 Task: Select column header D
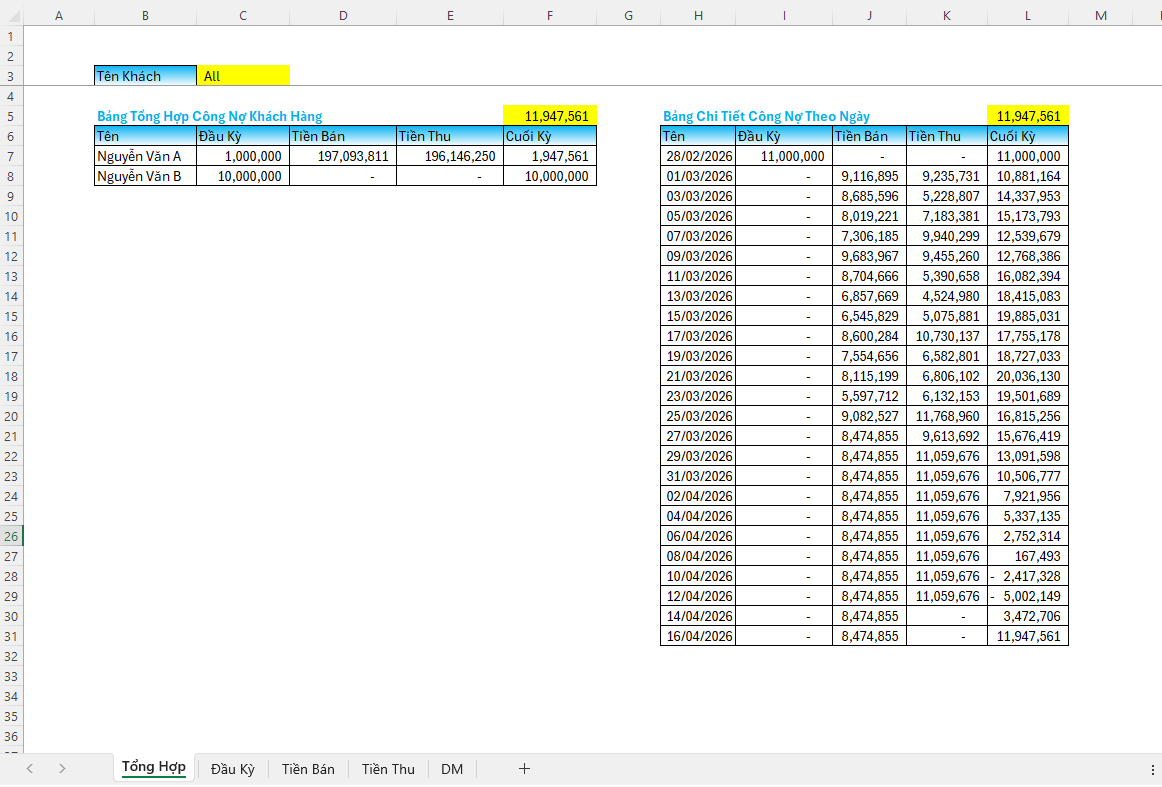coord(343,14)
